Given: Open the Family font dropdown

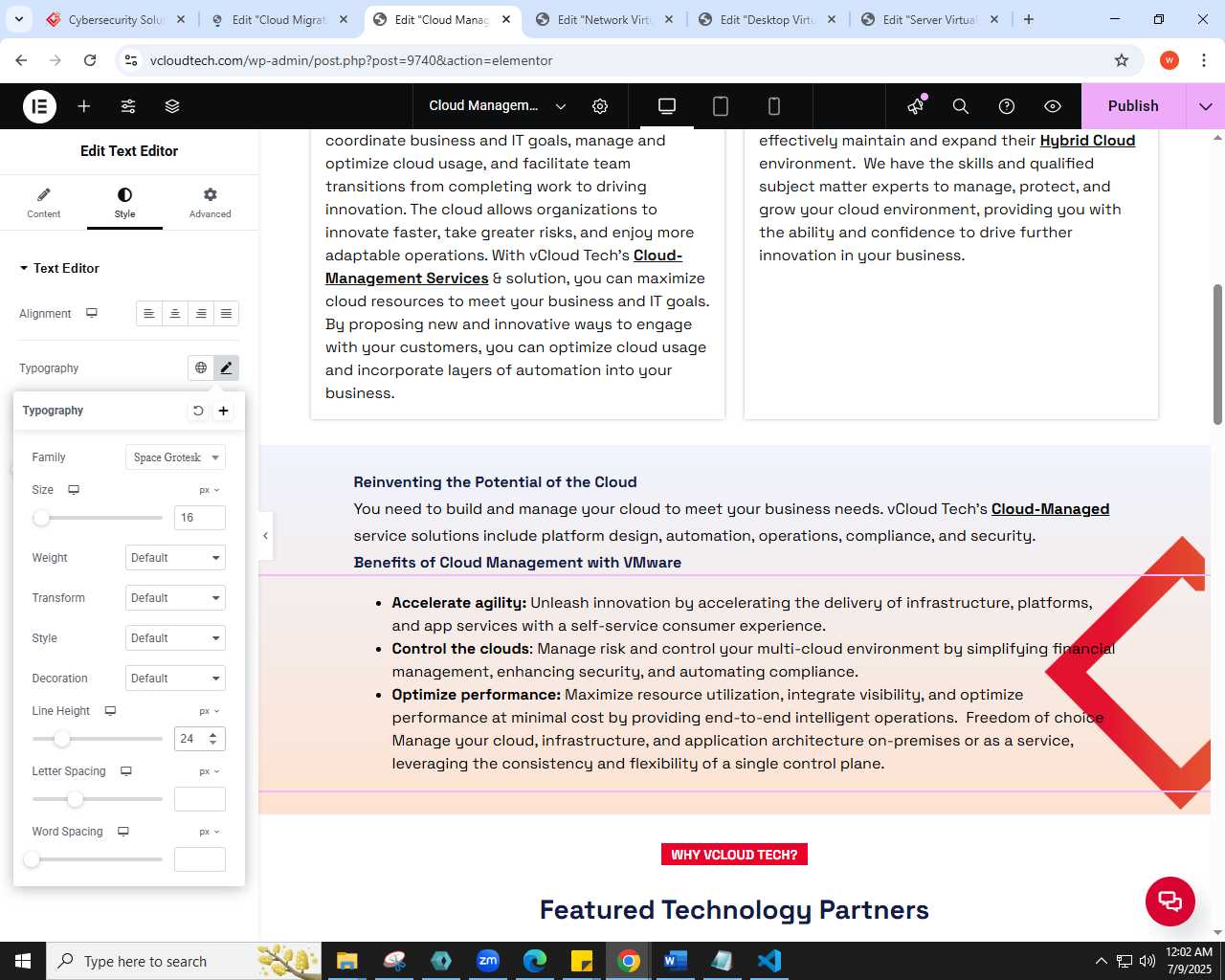Looking at the screenshot, I should (x=176, y=457).
